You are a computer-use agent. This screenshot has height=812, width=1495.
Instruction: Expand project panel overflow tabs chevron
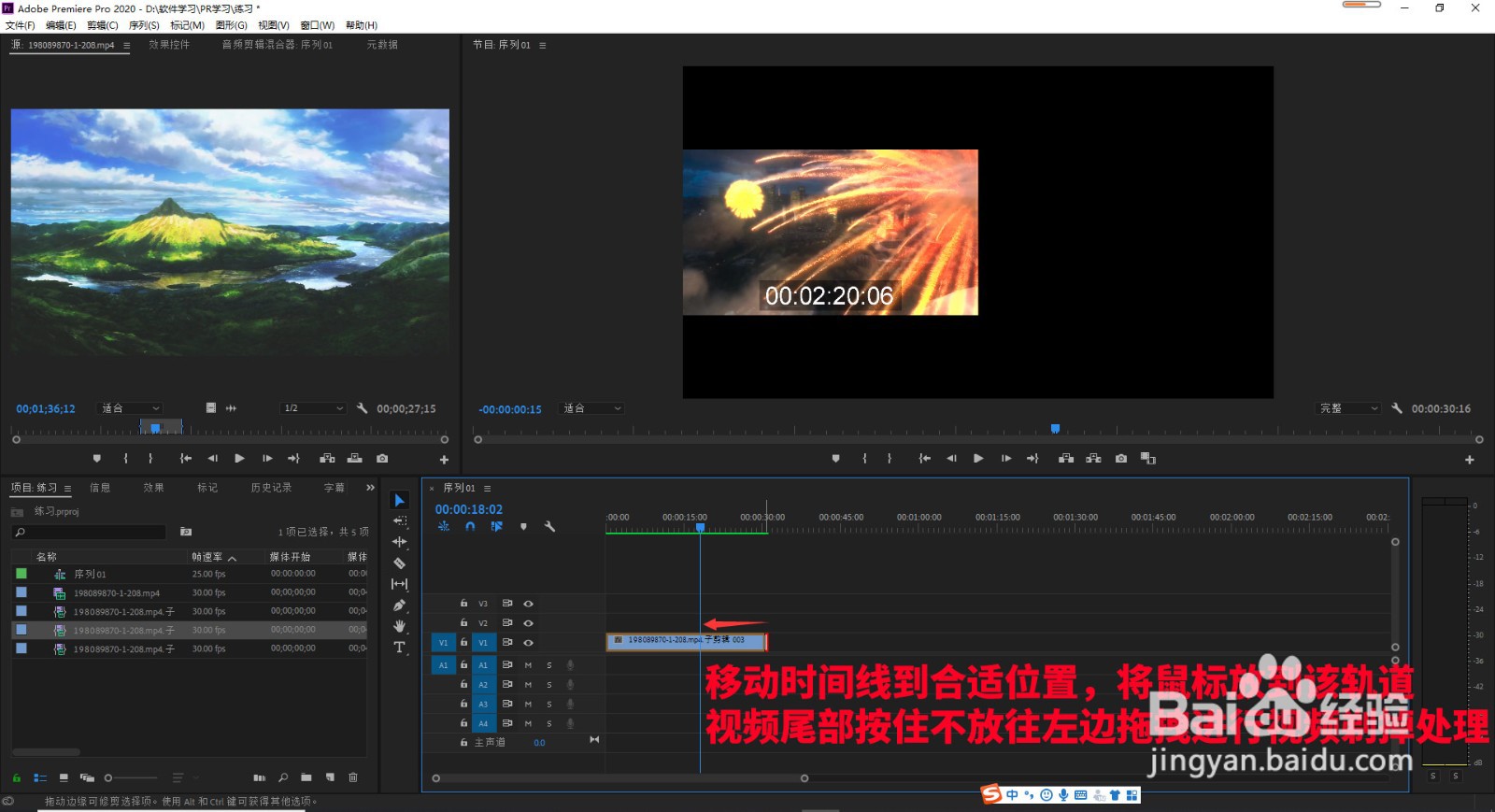coord(370,488)
